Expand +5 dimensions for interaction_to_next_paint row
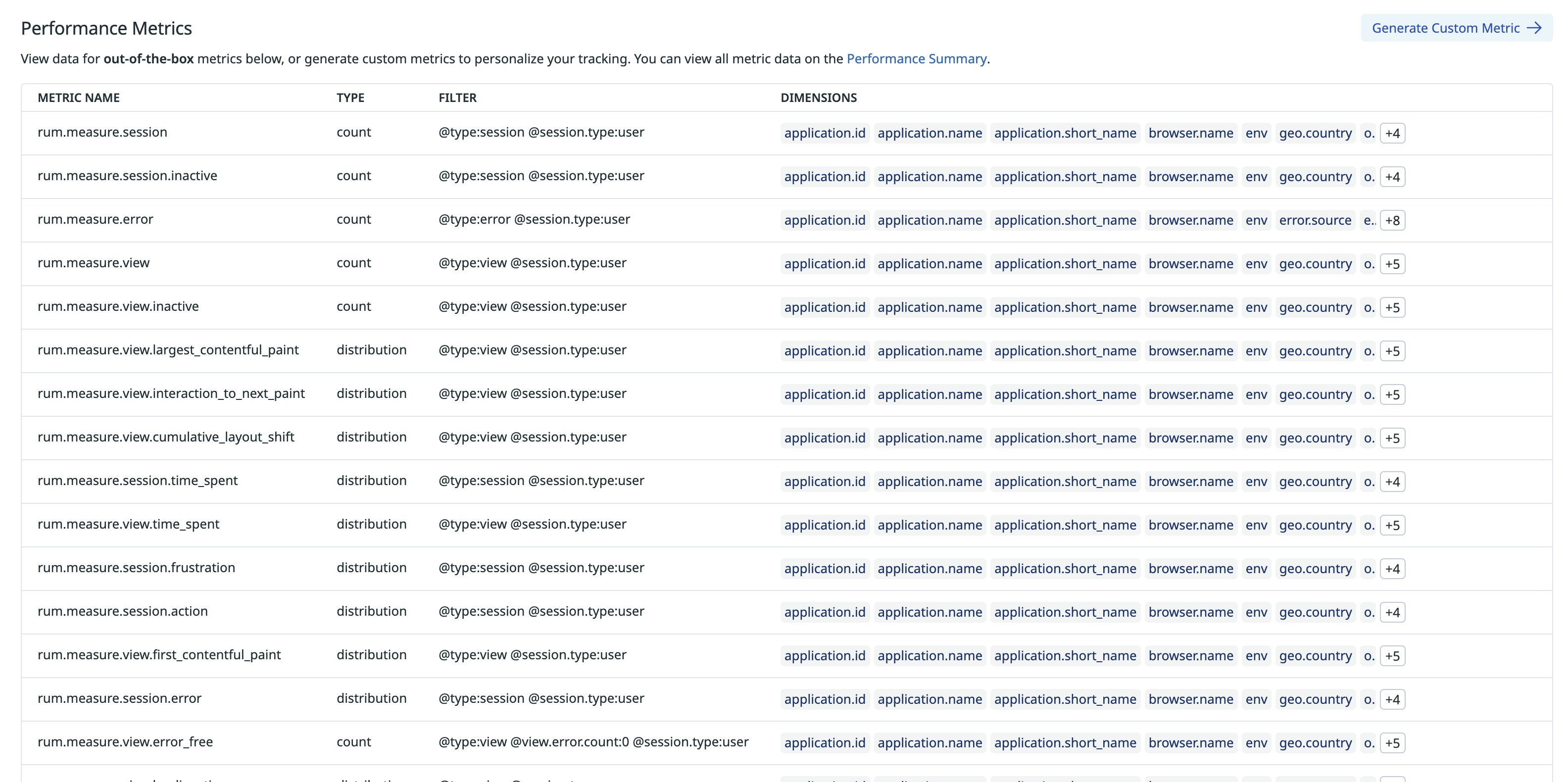Viewport: 1568px width, 782px height. (1392, 394)
